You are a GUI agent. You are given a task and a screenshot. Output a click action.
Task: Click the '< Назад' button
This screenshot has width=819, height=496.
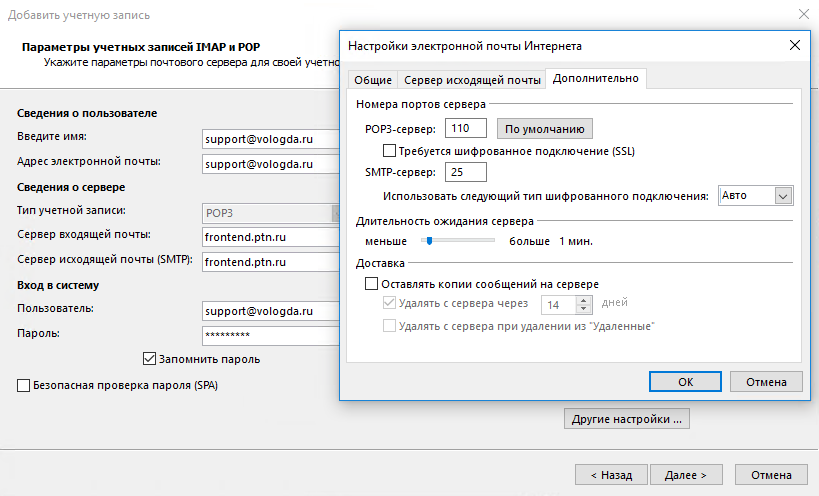(611, 475)
